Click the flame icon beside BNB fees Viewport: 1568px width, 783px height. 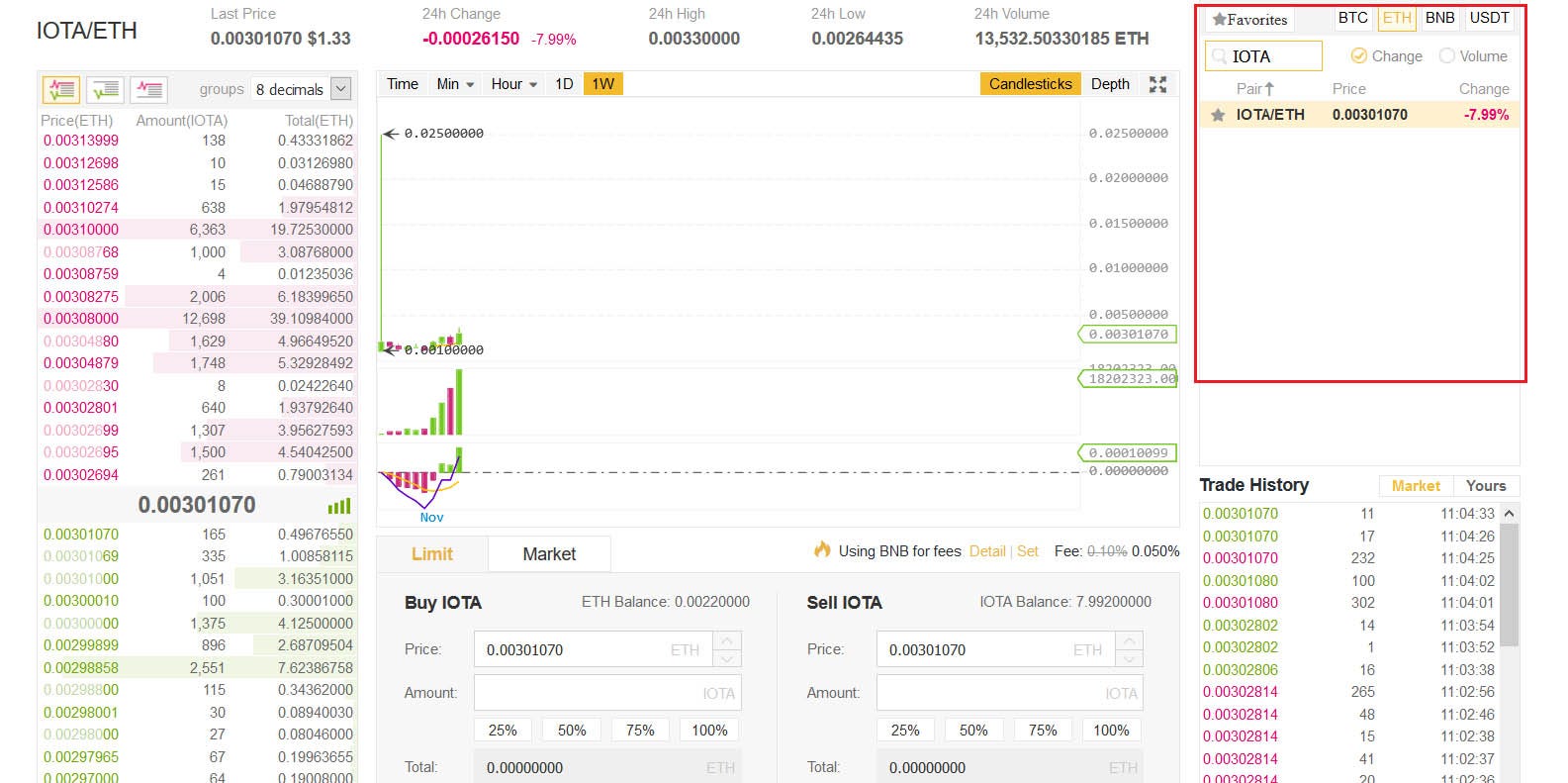(x=822, y=549)
